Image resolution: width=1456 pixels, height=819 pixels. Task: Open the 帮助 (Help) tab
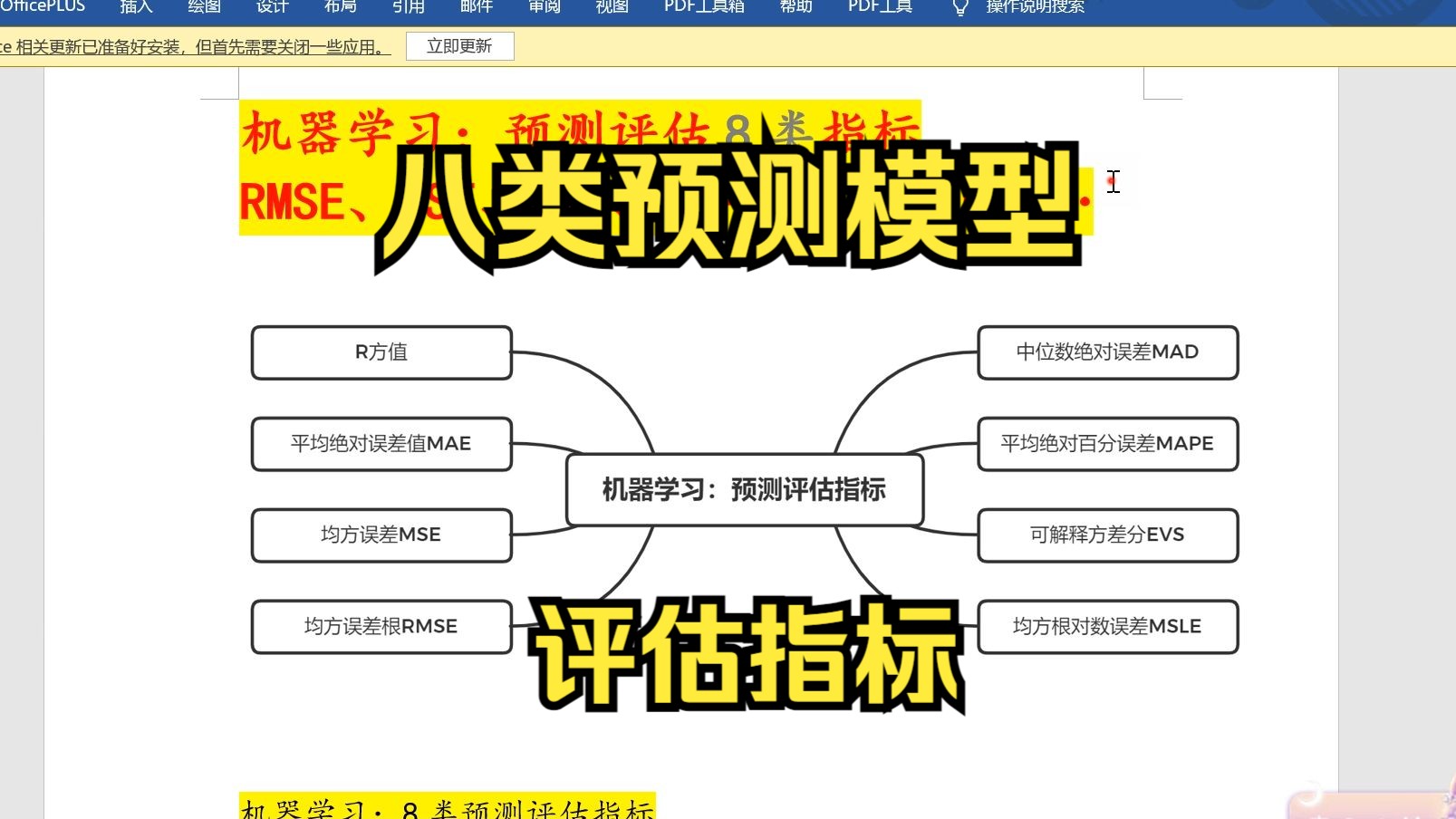click(795, 6)
